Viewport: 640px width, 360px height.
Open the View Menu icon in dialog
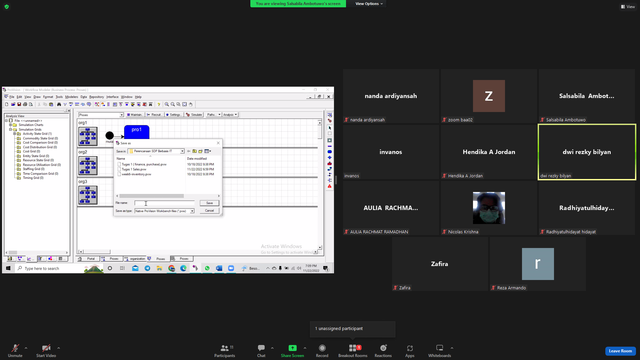(x=207, y=151)
